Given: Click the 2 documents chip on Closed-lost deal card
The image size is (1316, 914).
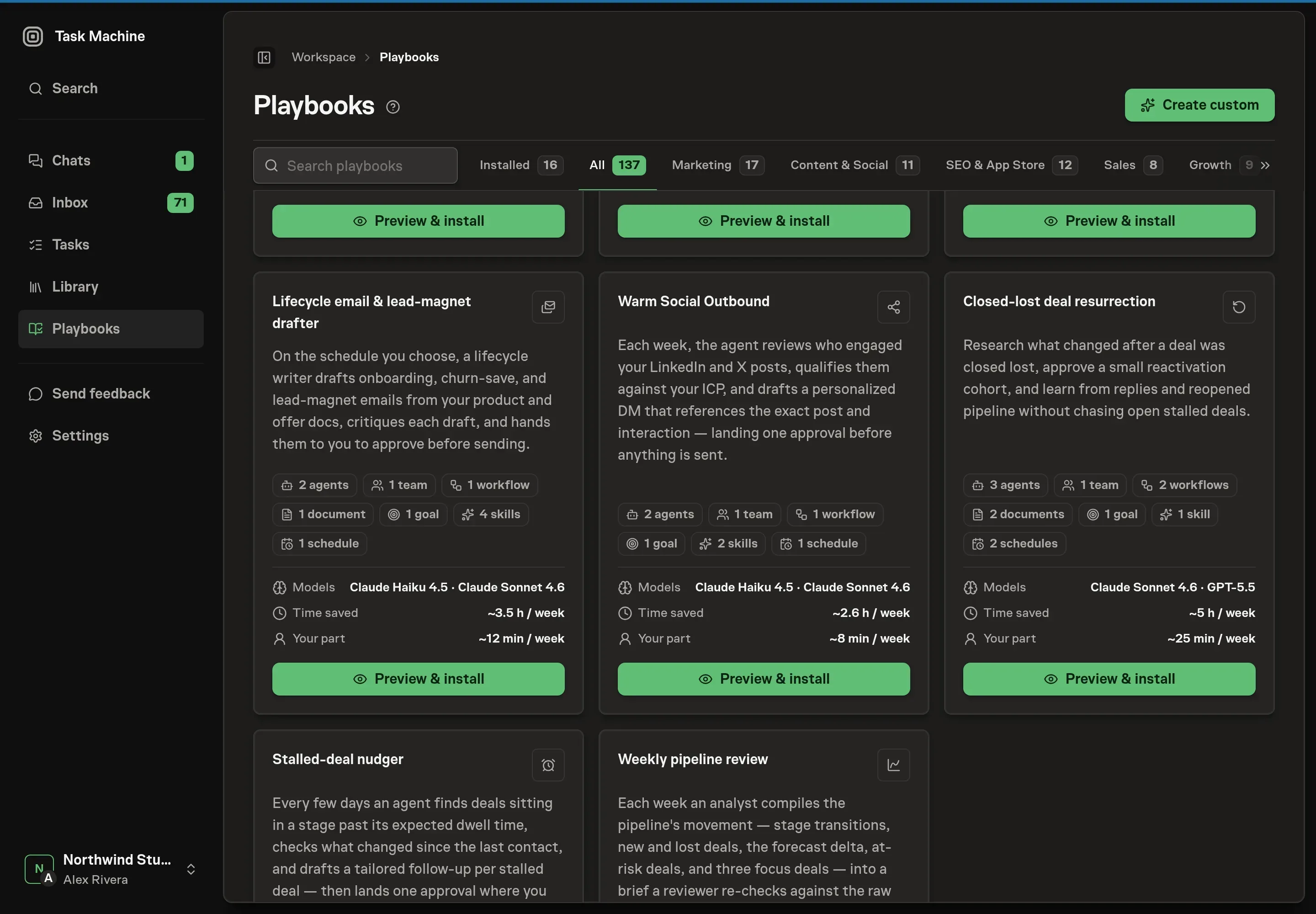Looking at the screenshot, I should pyautogui.click(x=1018, y=515).
